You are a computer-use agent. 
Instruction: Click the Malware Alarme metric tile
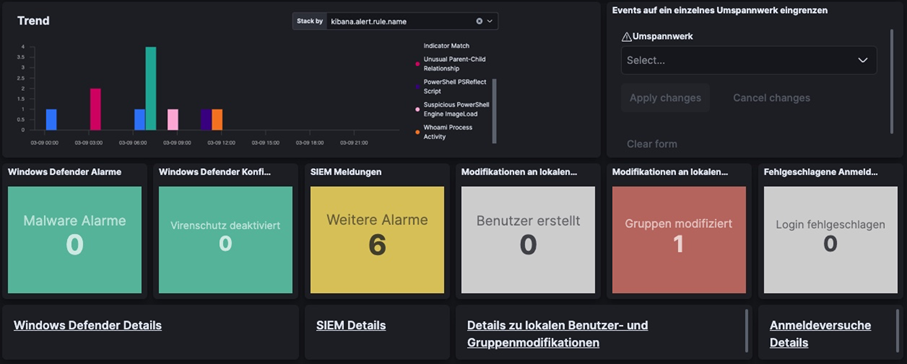click(75, 240)
